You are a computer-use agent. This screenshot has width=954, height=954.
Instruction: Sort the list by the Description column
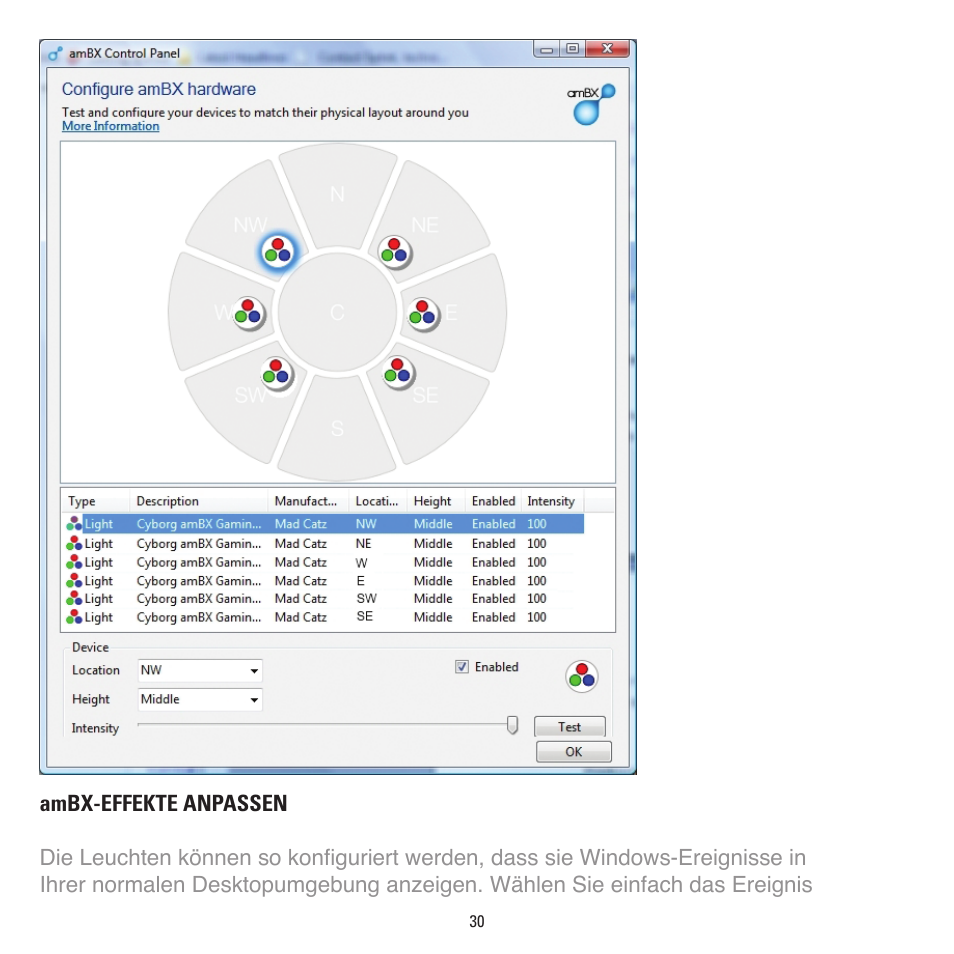pyautogui.click(x=198, y=501)
